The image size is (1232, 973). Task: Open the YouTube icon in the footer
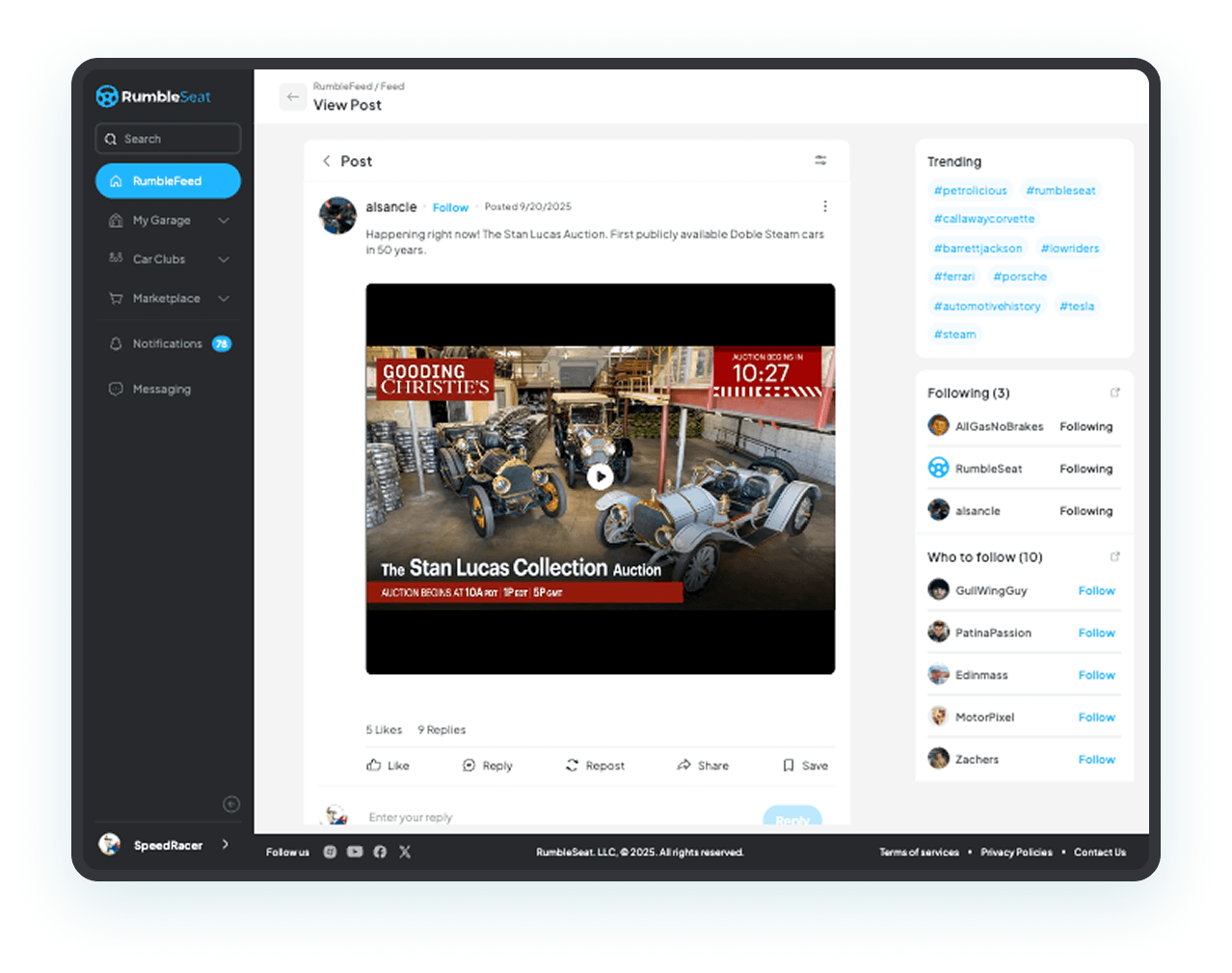pyautogui.click(x=355, y=851)
